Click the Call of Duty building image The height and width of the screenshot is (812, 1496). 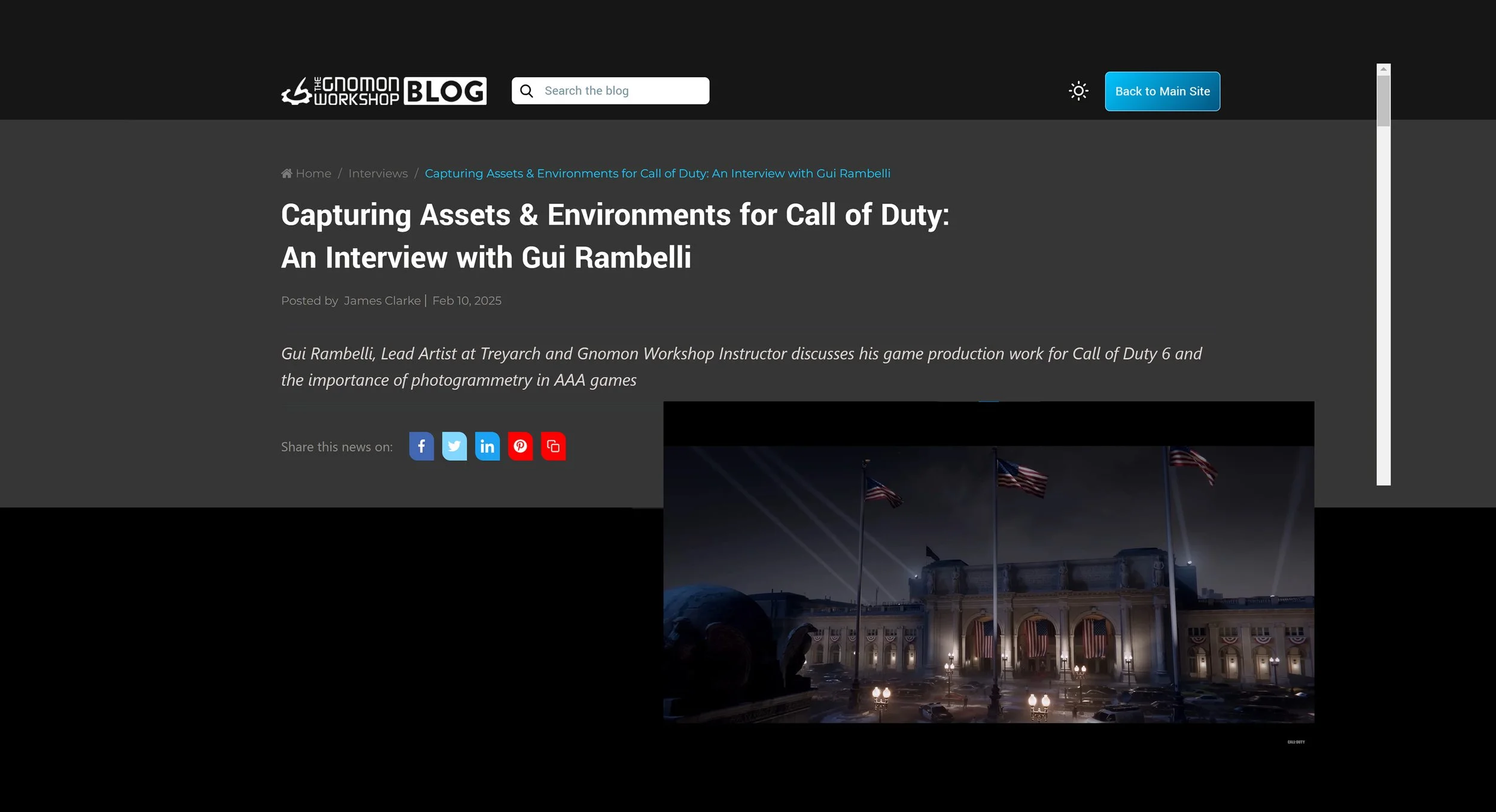coord(989,583)
